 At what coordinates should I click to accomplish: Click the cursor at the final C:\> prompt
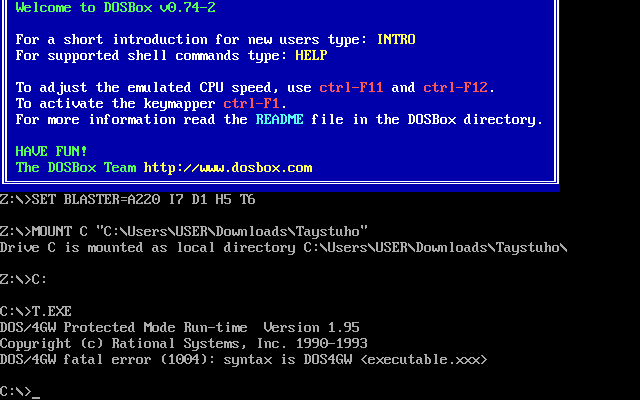point(36,391)
